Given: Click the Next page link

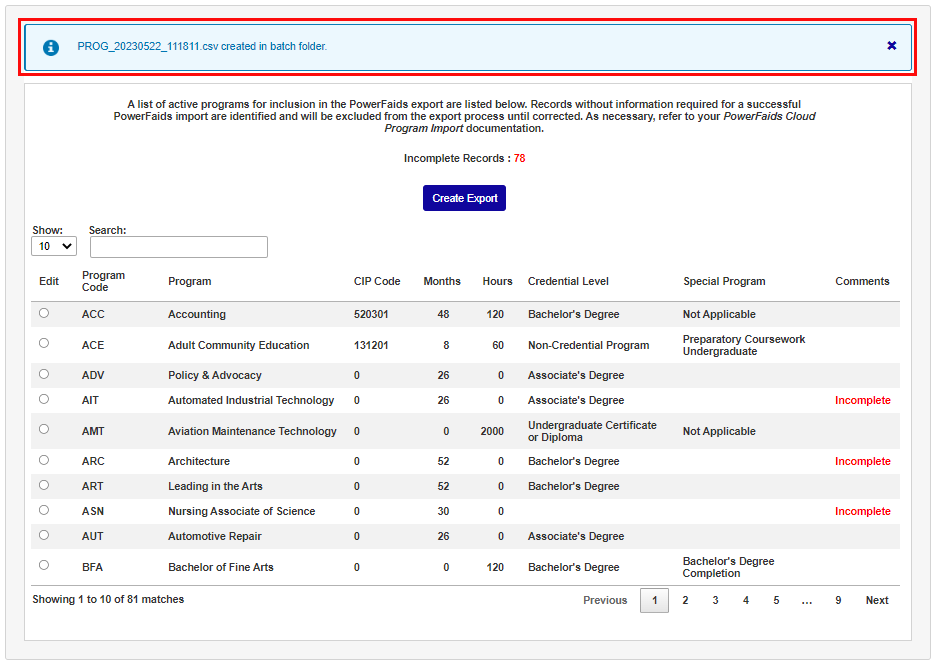Looking at the screenshot, I should [877, 600].
